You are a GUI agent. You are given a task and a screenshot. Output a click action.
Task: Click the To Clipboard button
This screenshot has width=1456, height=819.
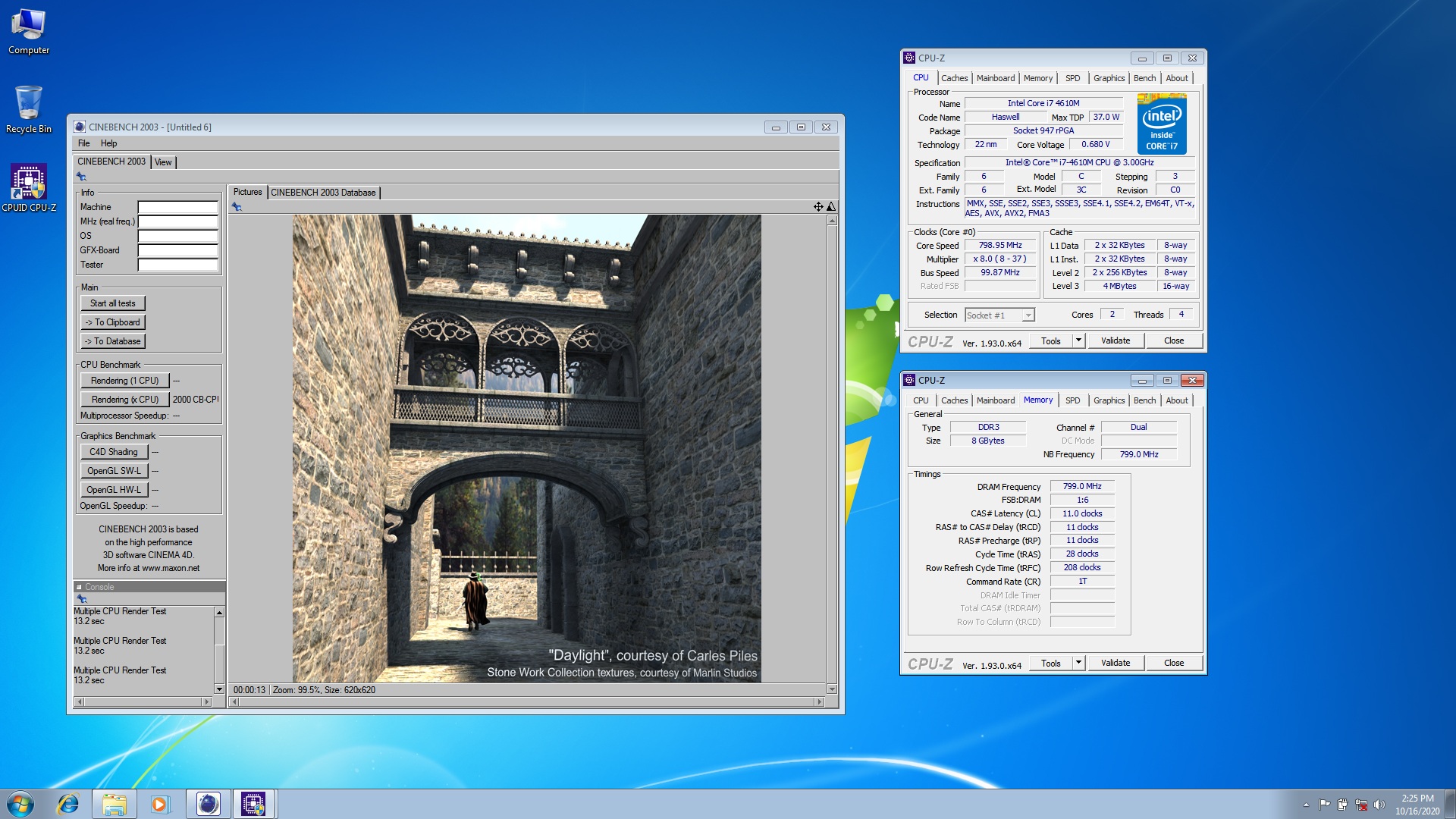[x=112, y=322]
